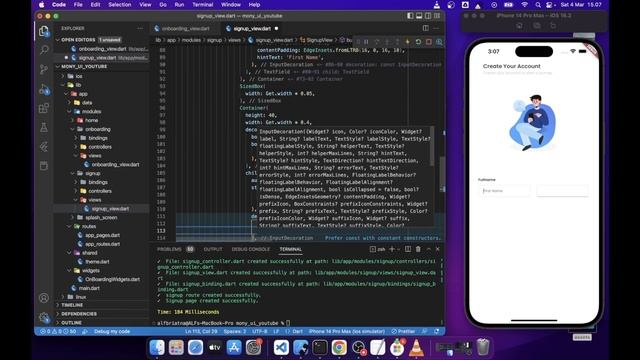Open the Testing flask view
The width and height of the screenshot is (640, 360).
(x=44, y=127)
